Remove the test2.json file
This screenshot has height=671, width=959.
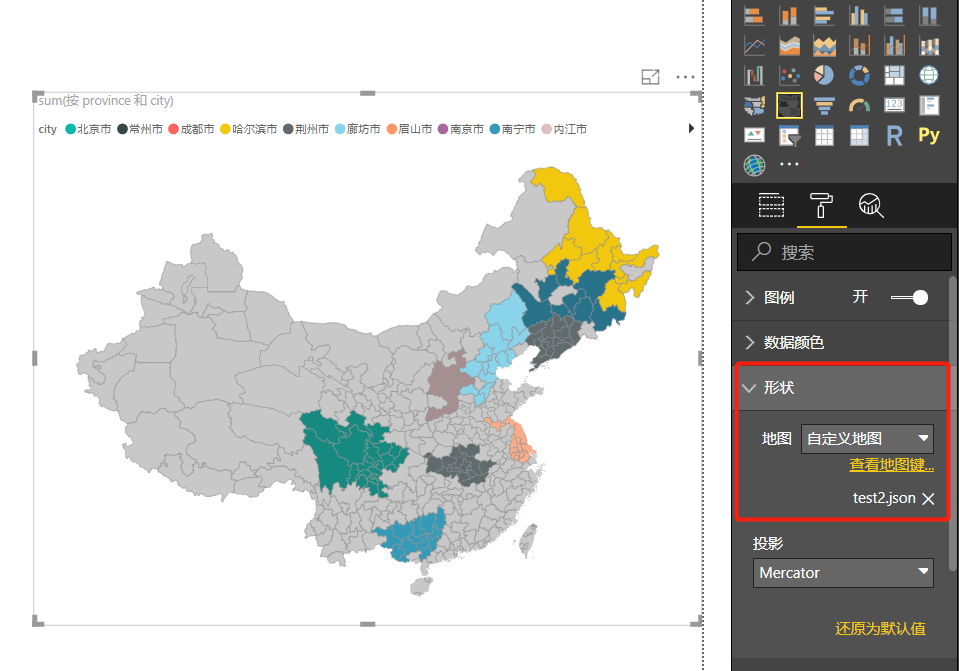coord(927,497)
